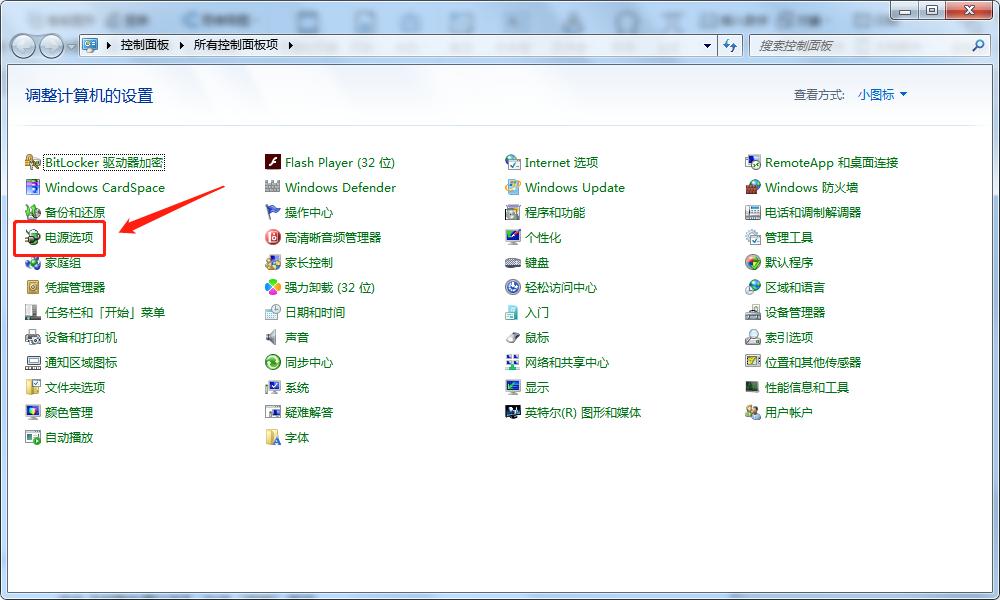Open the 家长控制 link
This screenshot has height=600, width=1000.
point(309,262)
